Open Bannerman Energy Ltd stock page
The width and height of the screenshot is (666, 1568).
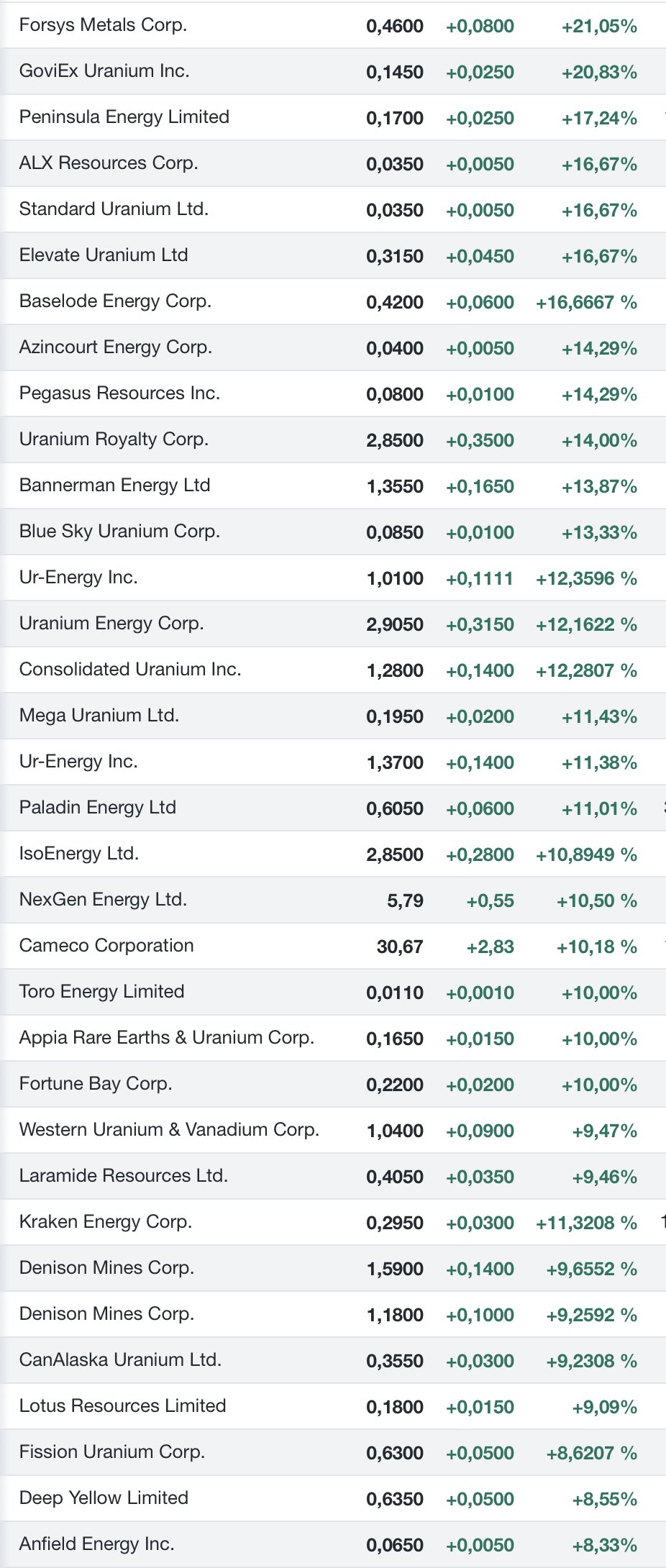(x=114, y=486)
